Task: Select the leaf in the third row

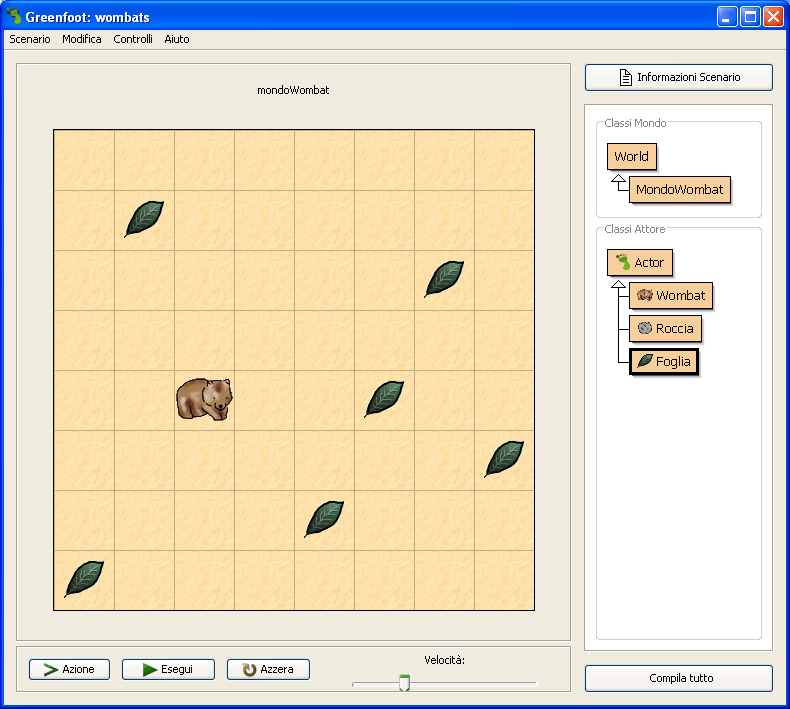Action: pyautogui.click(x=444, y=279)
